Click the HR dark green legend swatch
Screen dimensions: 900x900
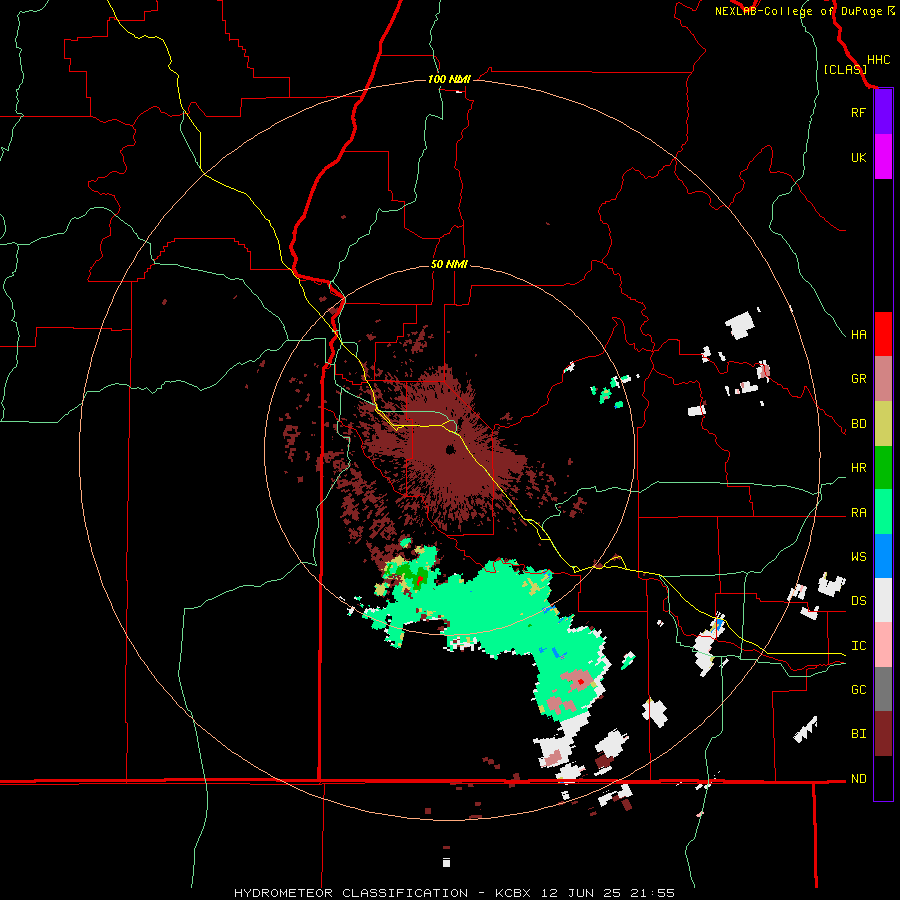pos(883,468)
